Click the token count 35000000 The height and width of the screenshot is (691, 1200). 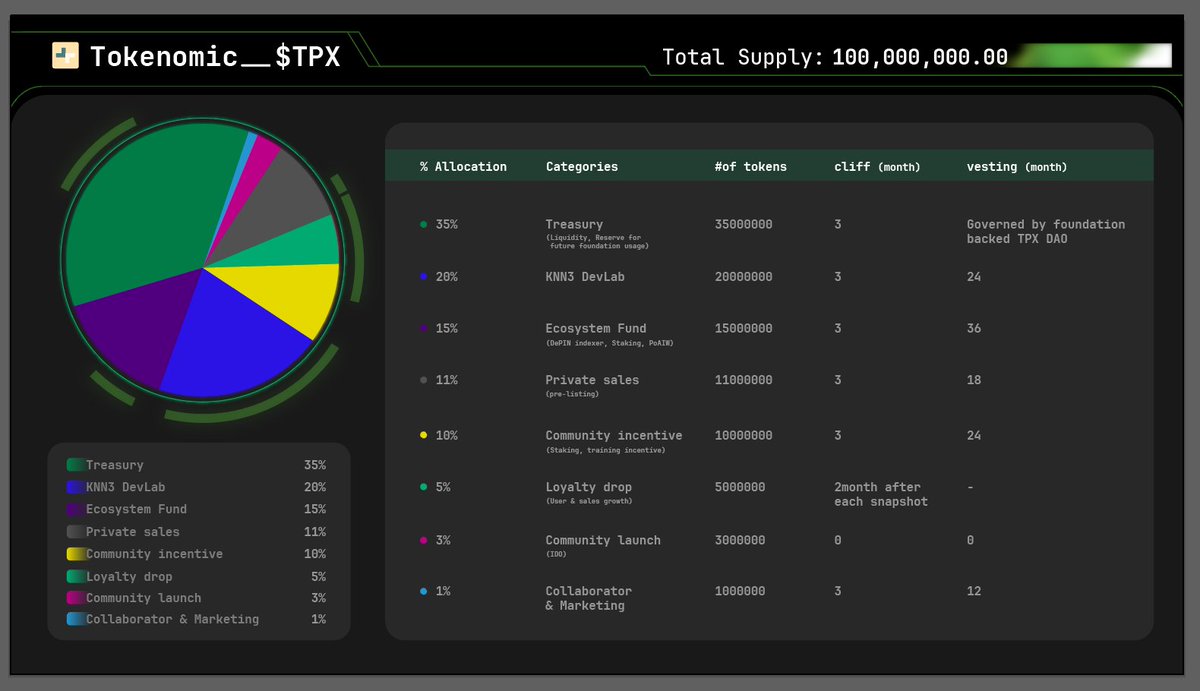744,225
